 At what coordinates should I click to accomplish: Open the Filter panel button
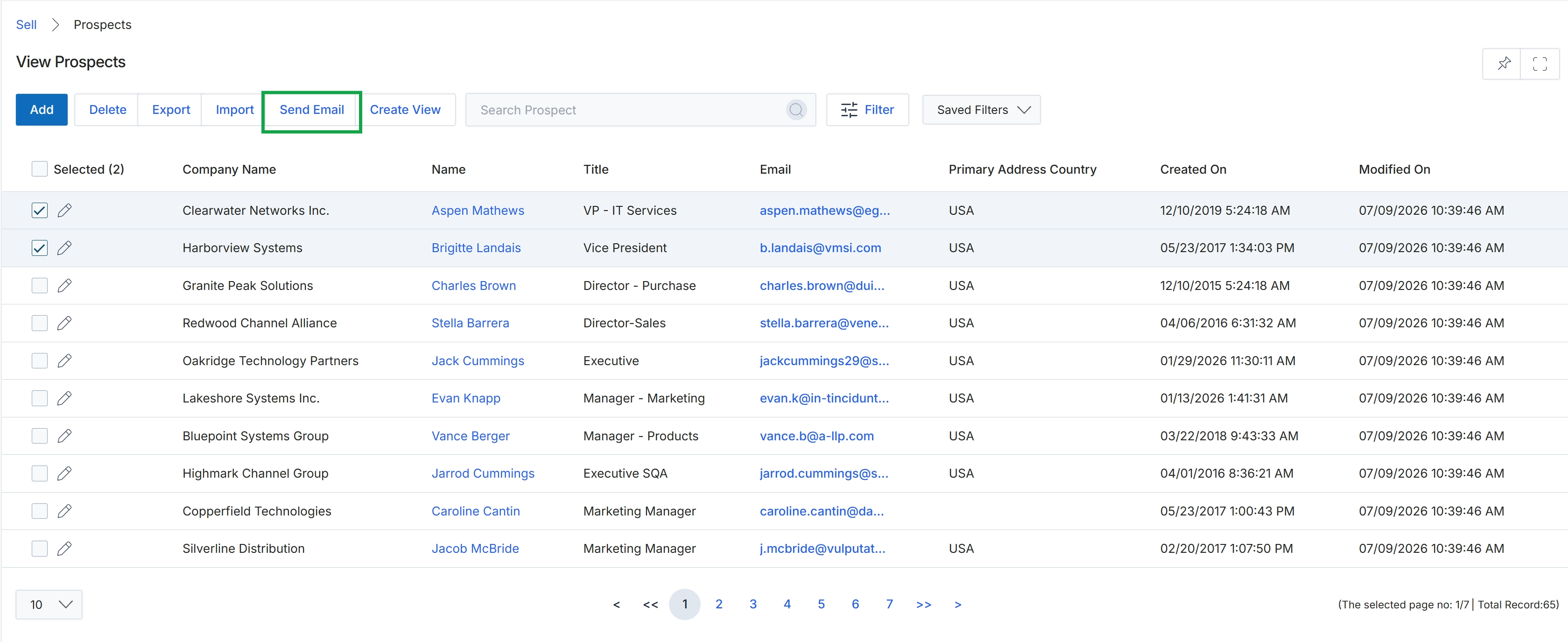pos(867,110)
